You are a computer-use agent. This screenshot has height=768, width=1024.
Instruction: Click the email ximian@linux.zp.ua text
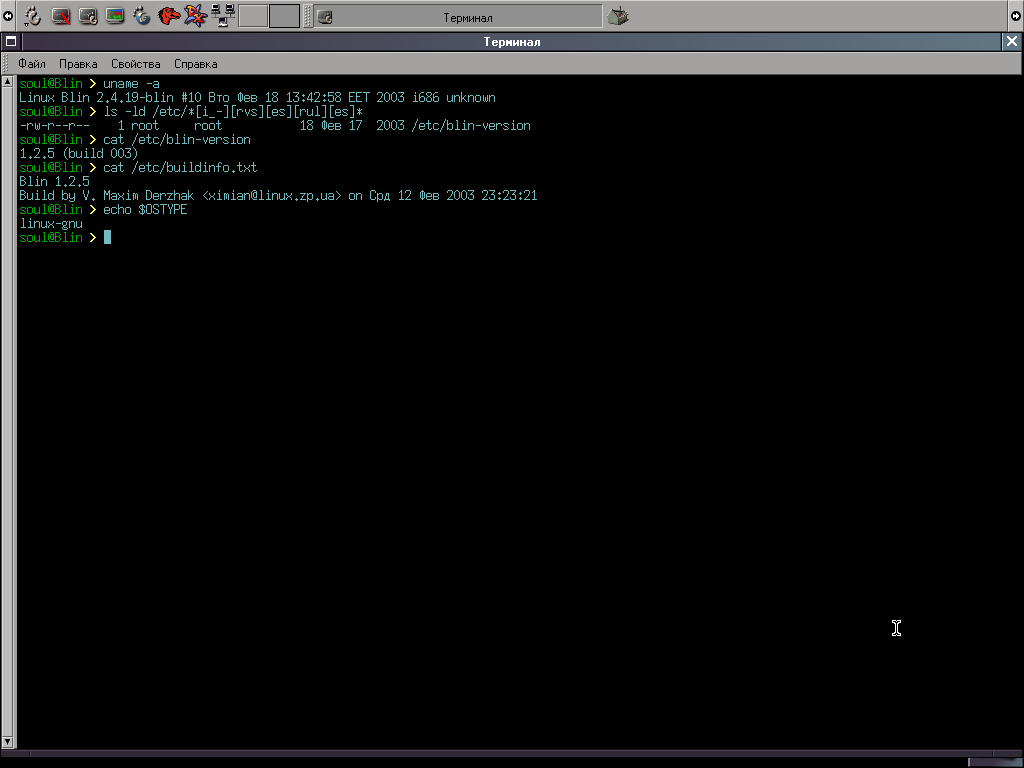(x=272, y=196)
